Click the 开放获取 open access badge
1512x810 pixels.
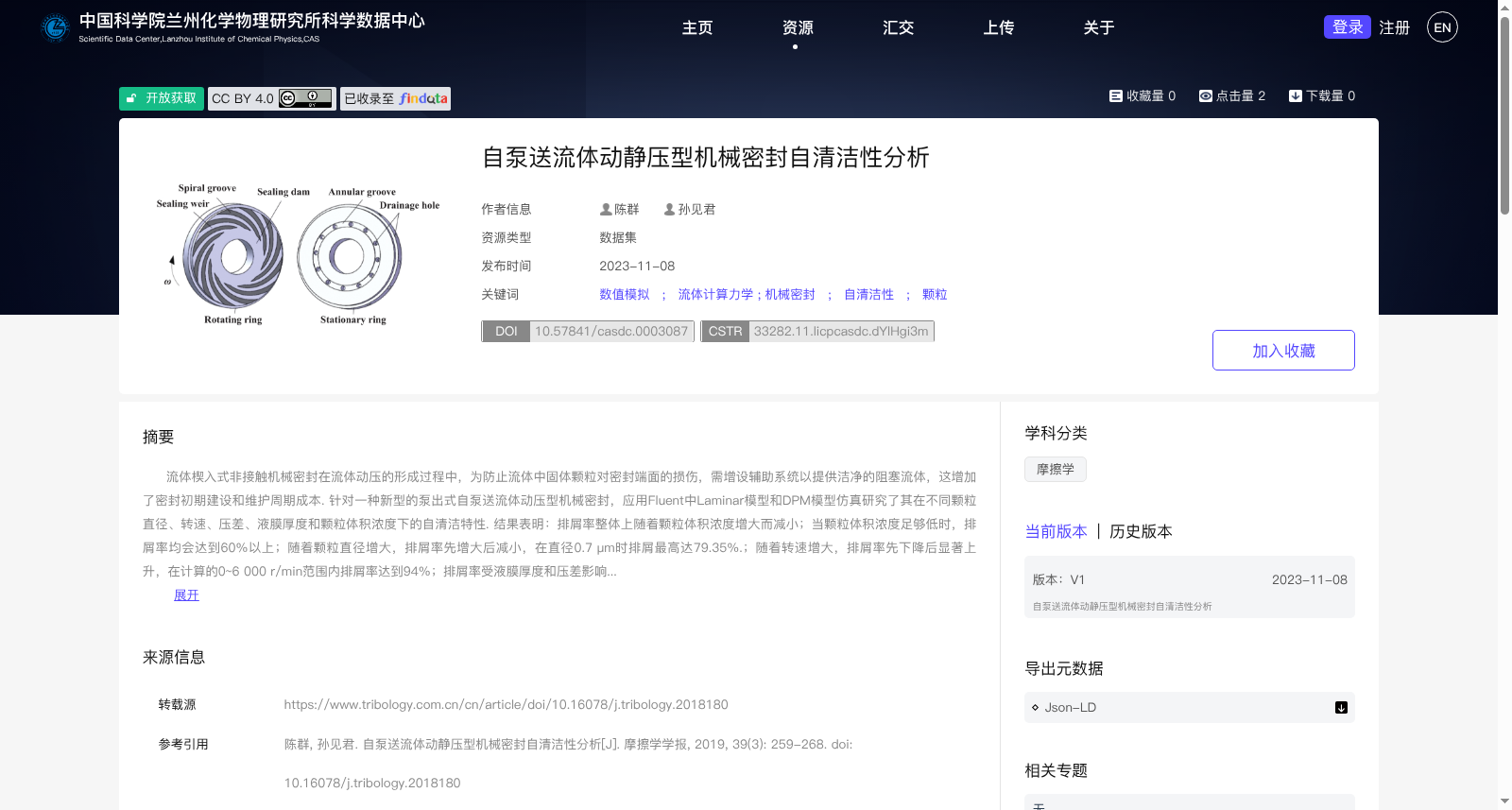(162, 98)
